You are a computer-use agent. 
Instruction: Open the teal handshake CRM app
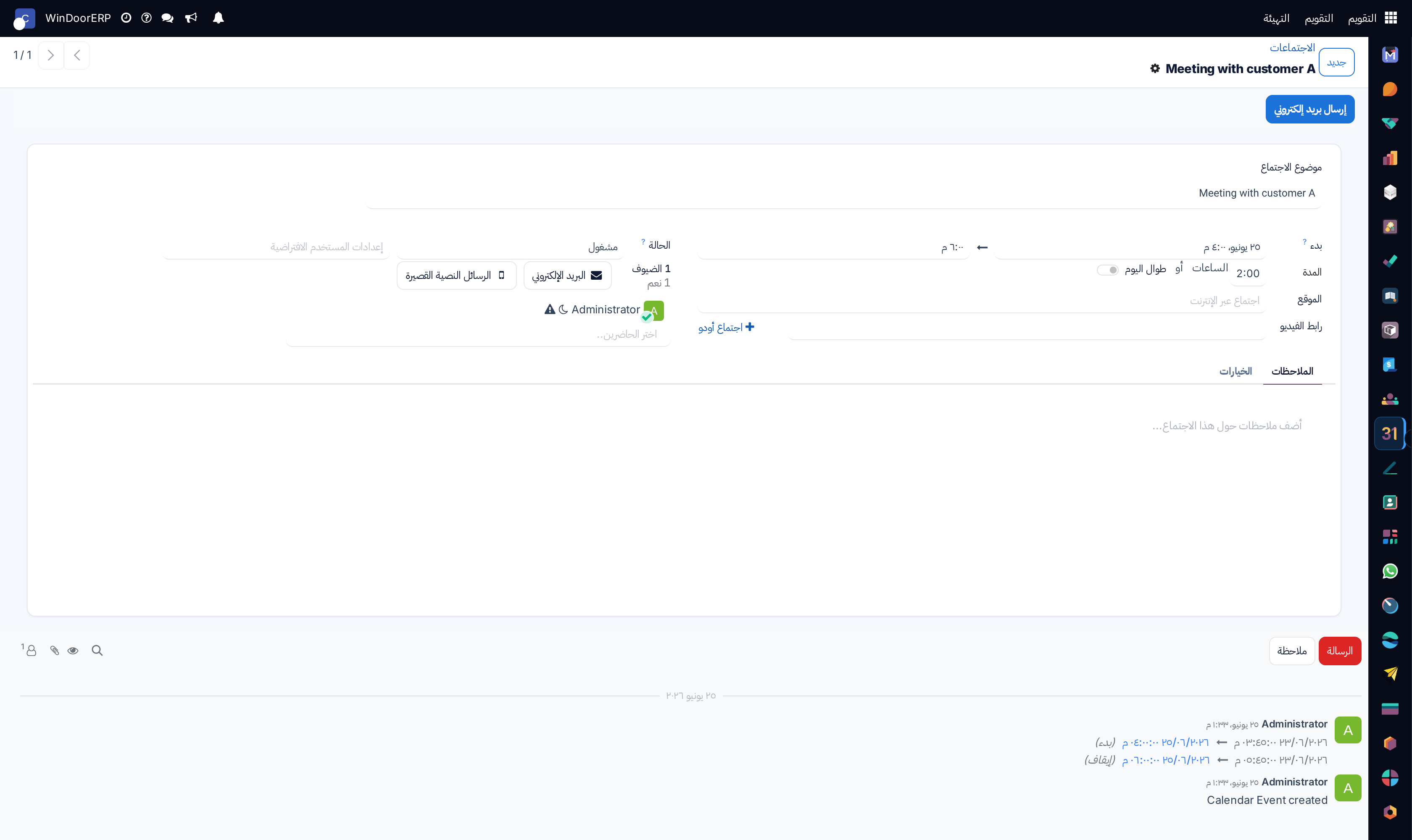(1390, 124)
